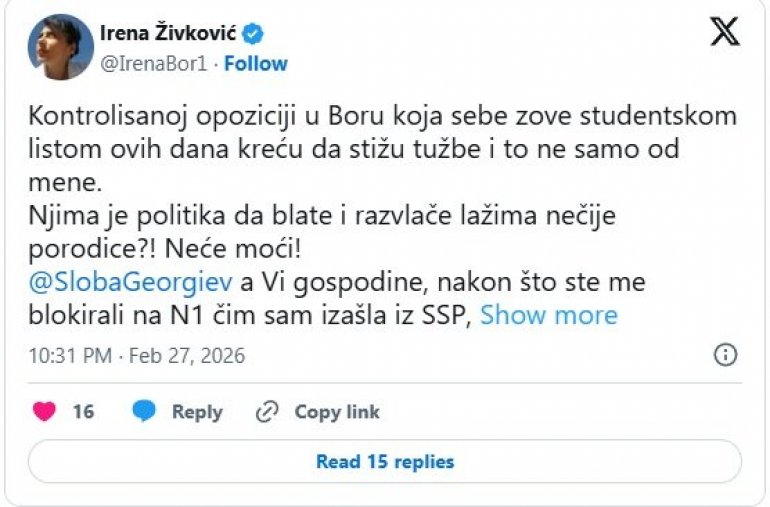The height and width of the screenshot is (507, 770).
Task: Follow Irena Živković
Action: [x=256, y=63]
